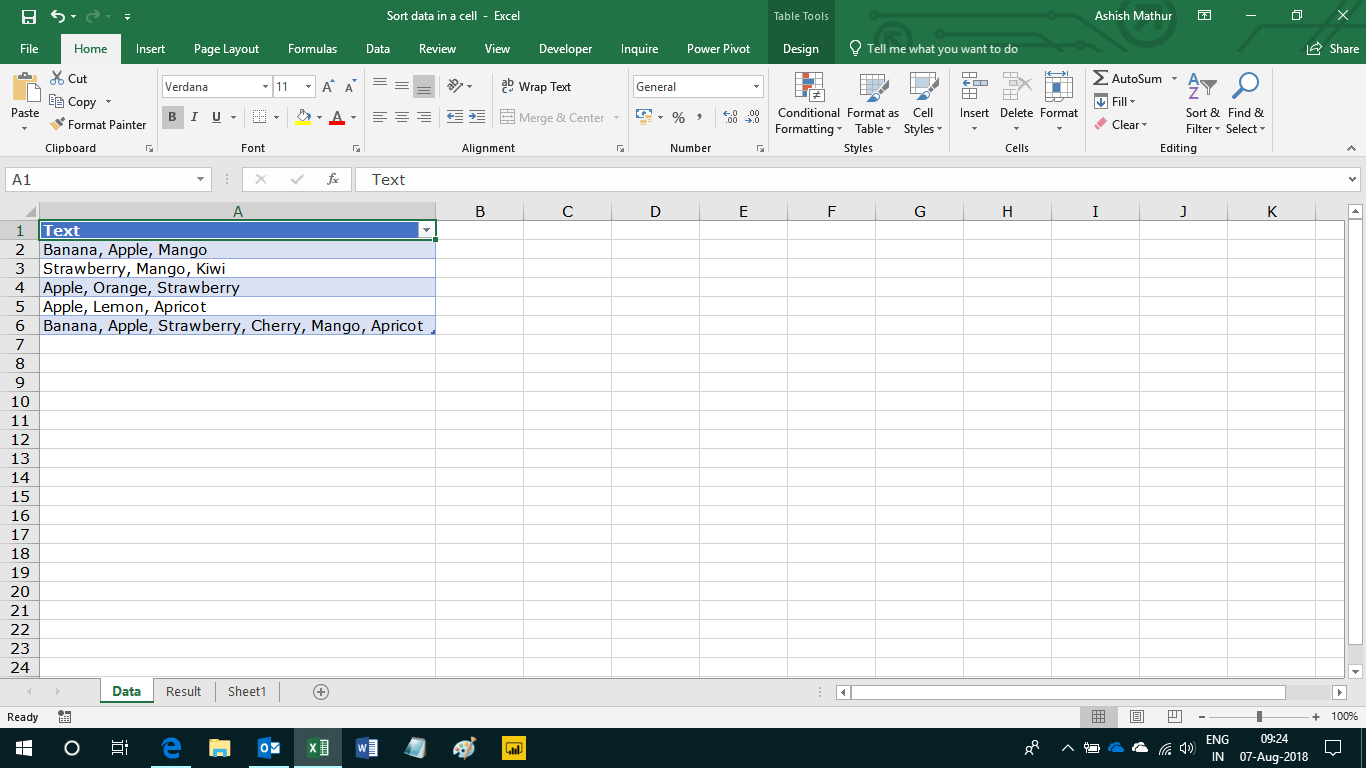Open the font name dropdown
The image size is (1366, 768).
[x=266, y=86]
